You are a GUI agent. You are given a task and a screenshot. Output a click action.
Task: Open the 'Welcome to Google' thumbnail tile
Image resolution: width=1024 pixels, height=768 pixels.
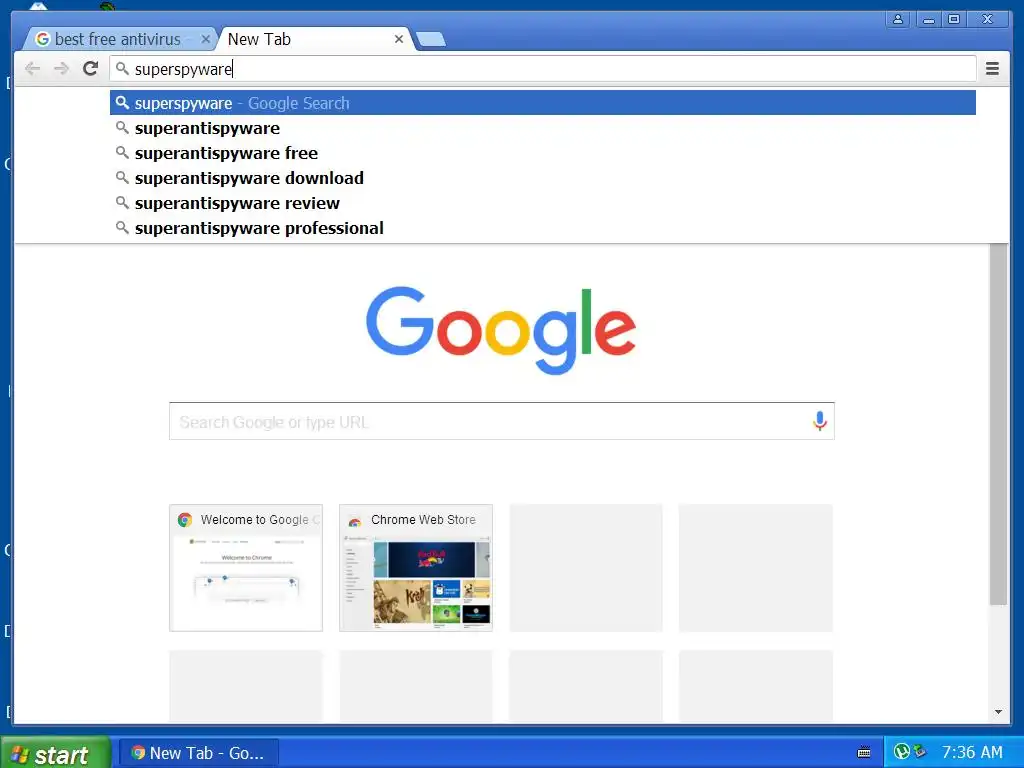coord(246,568)
